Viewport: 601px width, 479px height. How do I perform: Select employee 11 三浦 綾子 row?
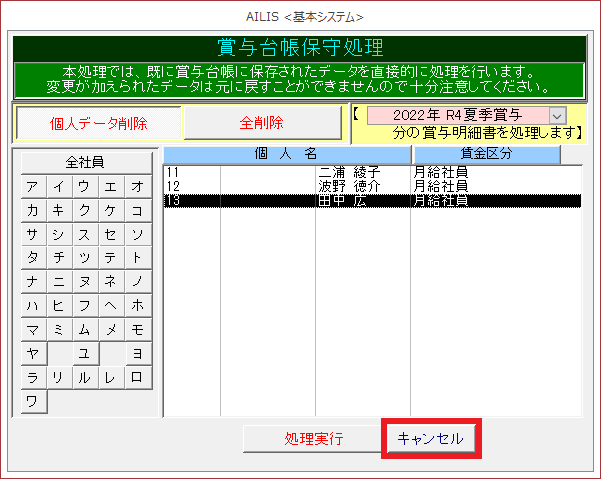click(372, 173)
